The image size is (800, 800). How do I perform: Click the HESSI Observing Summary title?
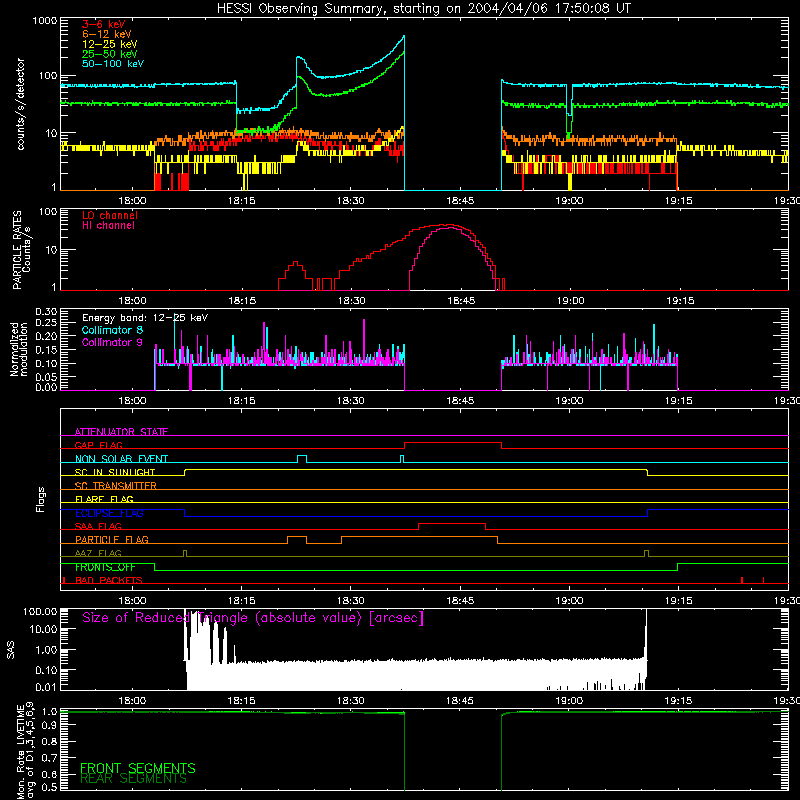(x=423, y=9)
